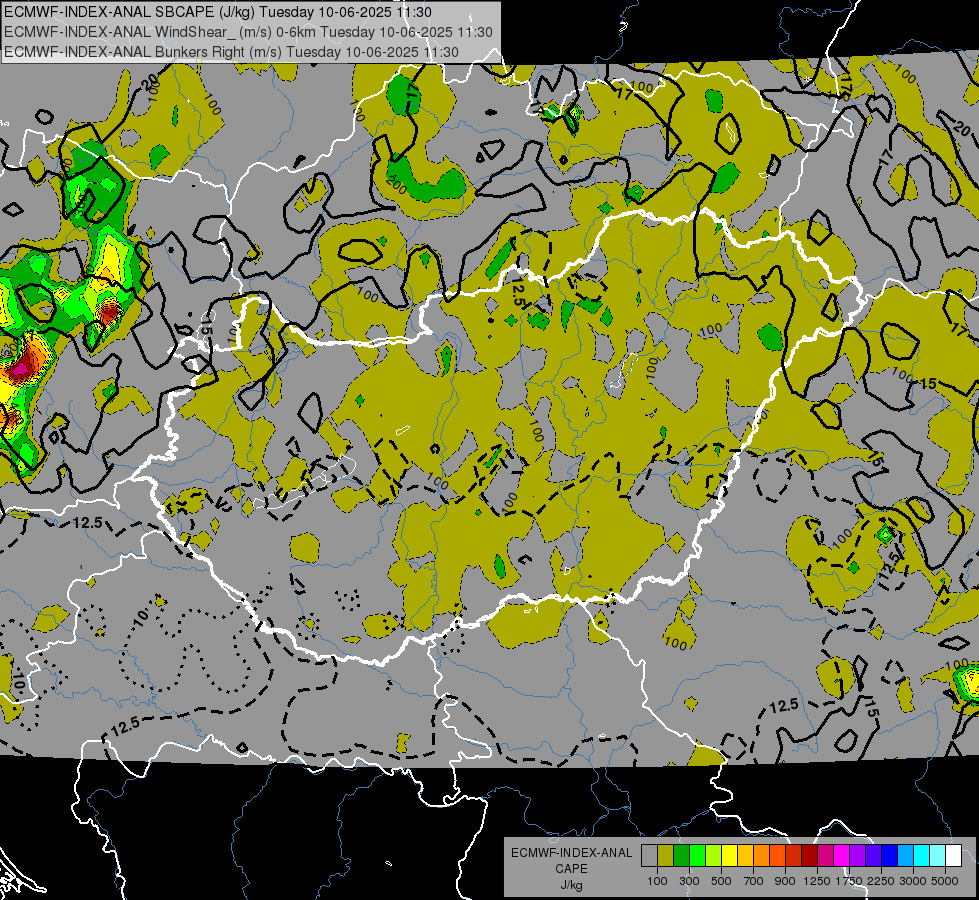
Task: Click the legend value 900
Action: (785, 881)
